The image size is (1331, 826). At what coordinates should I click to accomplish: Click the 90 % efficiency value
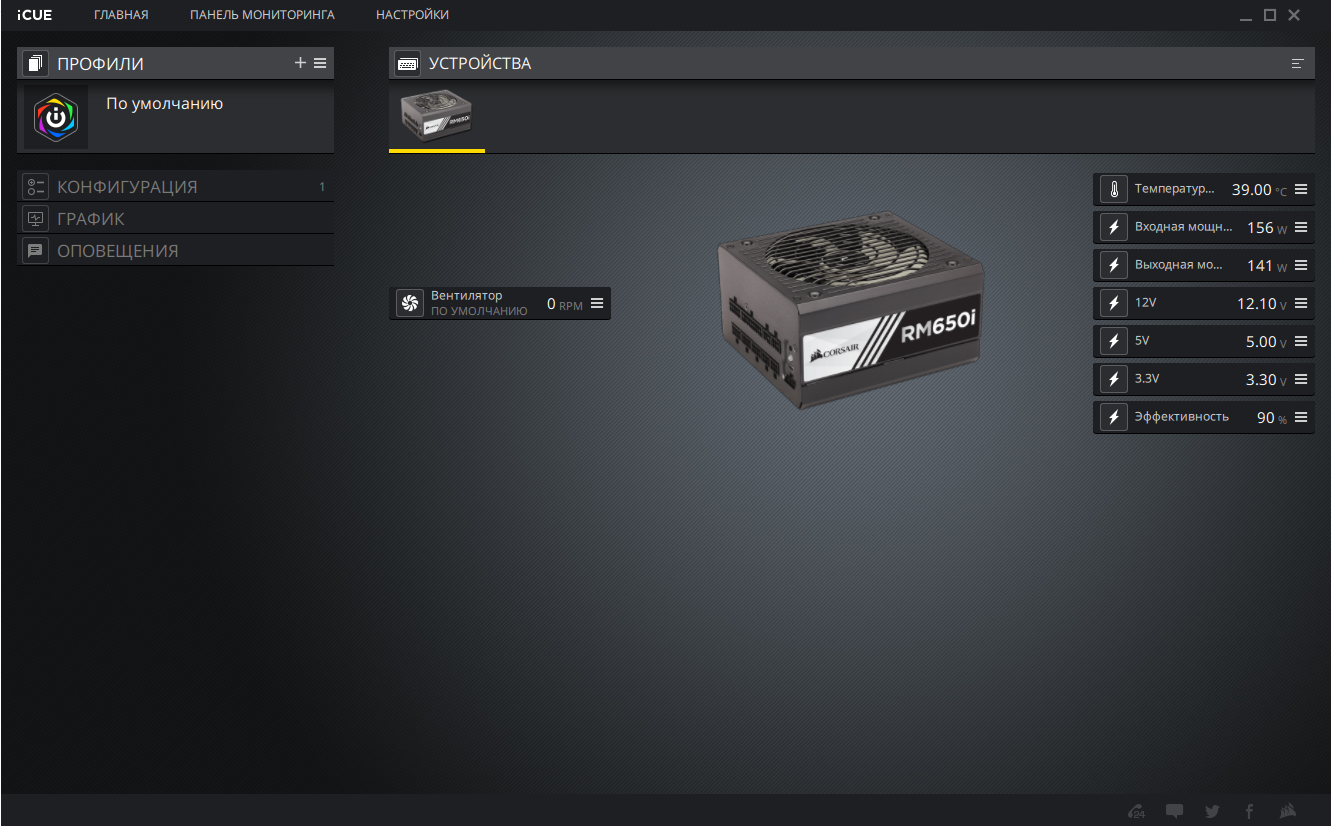click(x=1272, y=418)
